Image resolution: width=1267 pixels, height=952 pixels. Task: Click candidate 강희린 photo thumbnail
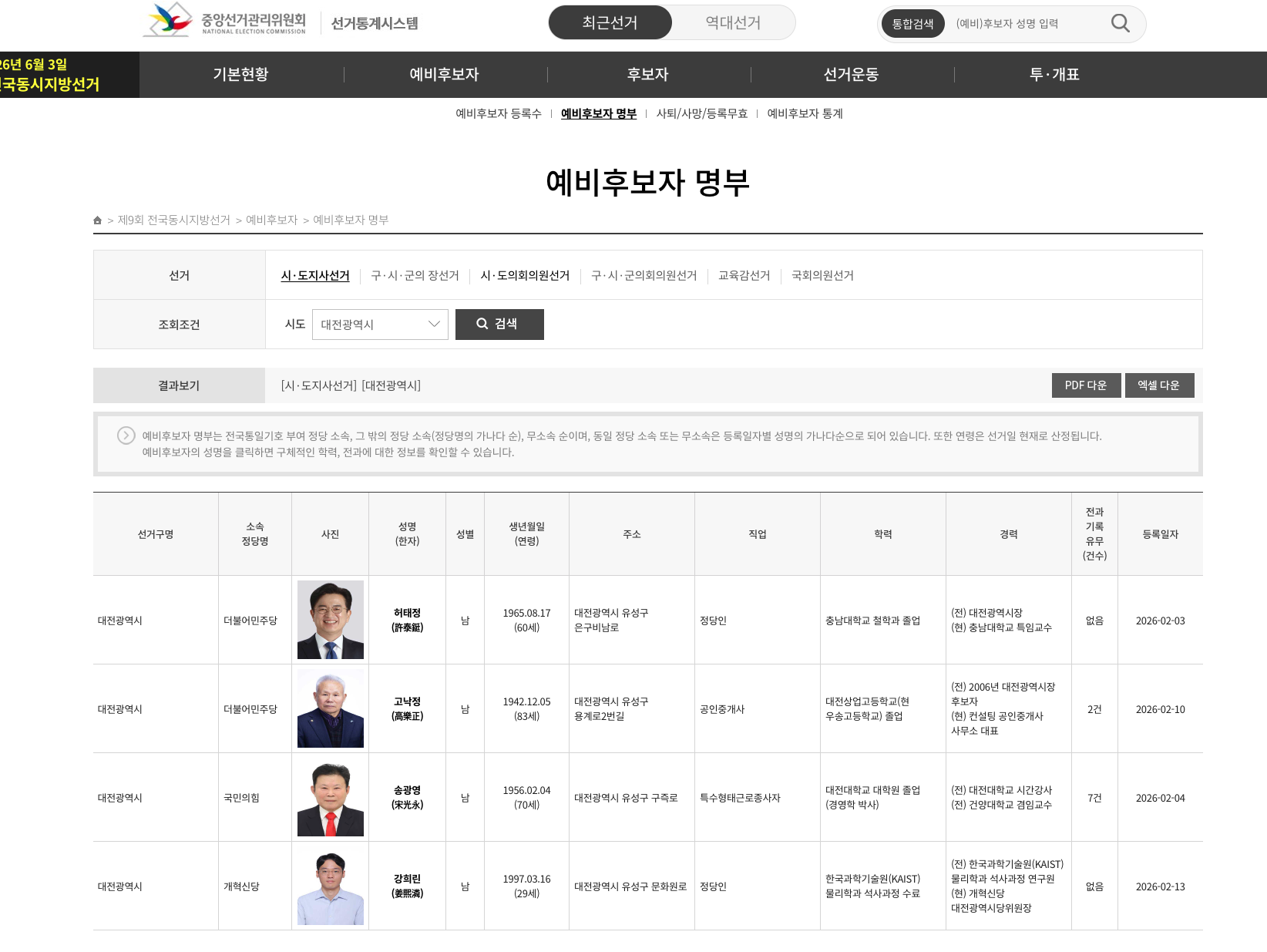pyautogui.click(x=331, y=888)
